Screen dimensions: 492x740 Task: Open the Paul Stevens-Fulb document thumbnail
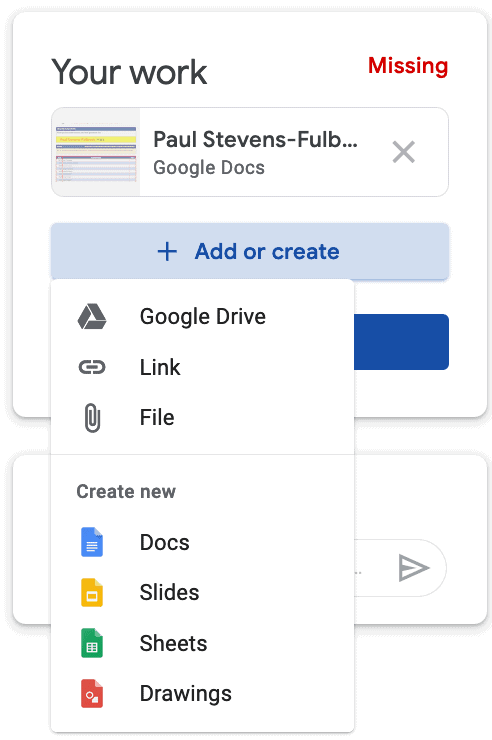click(x=96, y=152)
